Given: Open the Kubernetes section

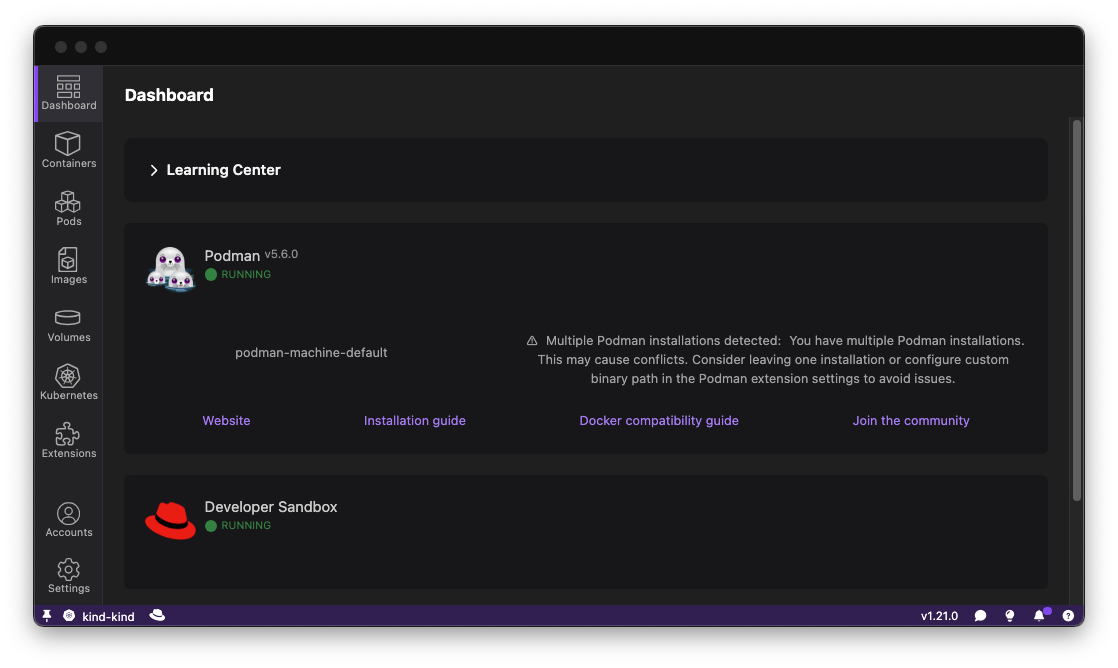Looking at the screenshot, I should tap(68, 381).
